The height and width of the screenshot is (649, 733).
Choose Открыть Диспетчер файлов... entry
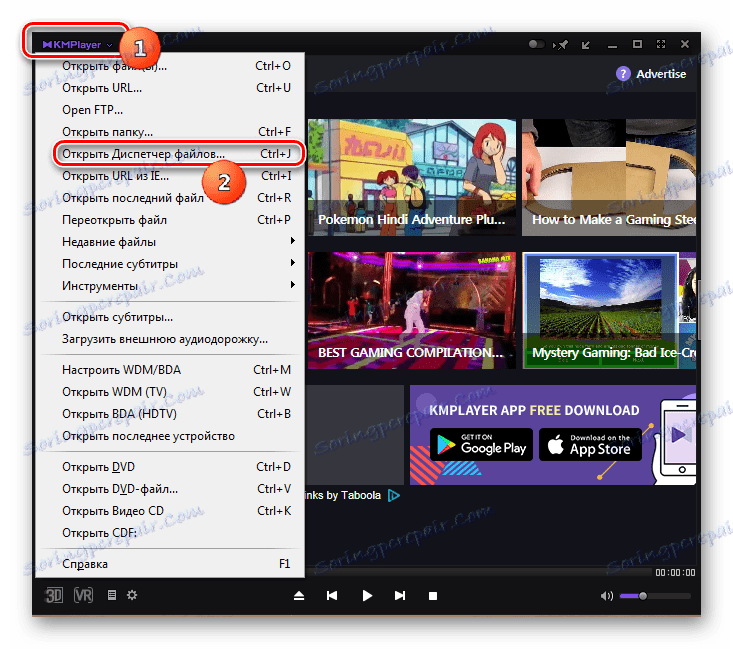(170, 154)
